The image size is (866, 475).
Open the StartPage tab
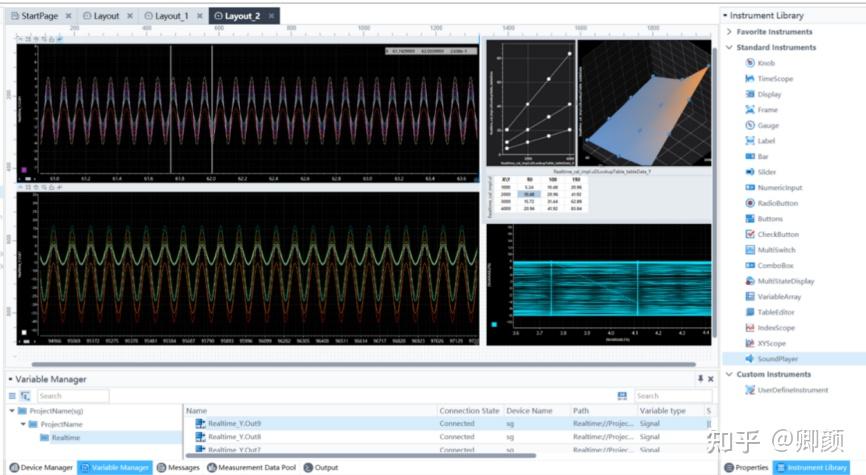click(34, 16)
